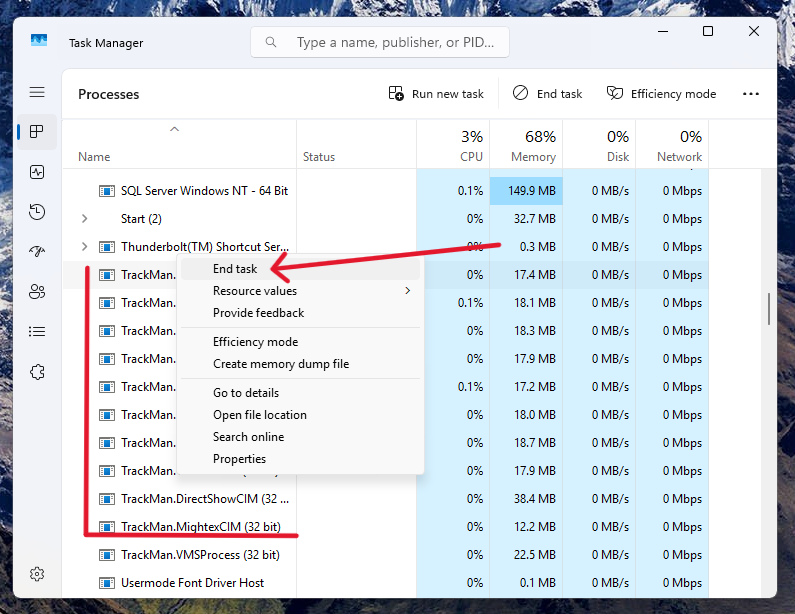The width and height of the screenshot is (795, 614).
Task: Click the TrackMan.MightexCIM process icon
Action: [x=106, y=527]
